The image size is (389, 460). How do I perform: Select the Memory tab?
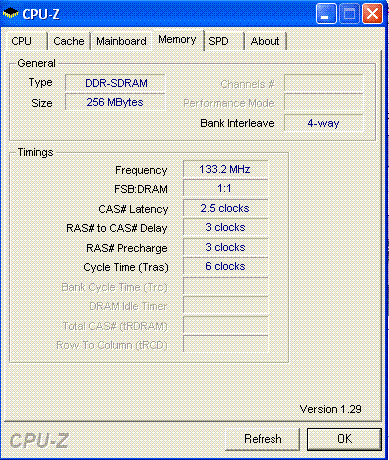(177, 40)
